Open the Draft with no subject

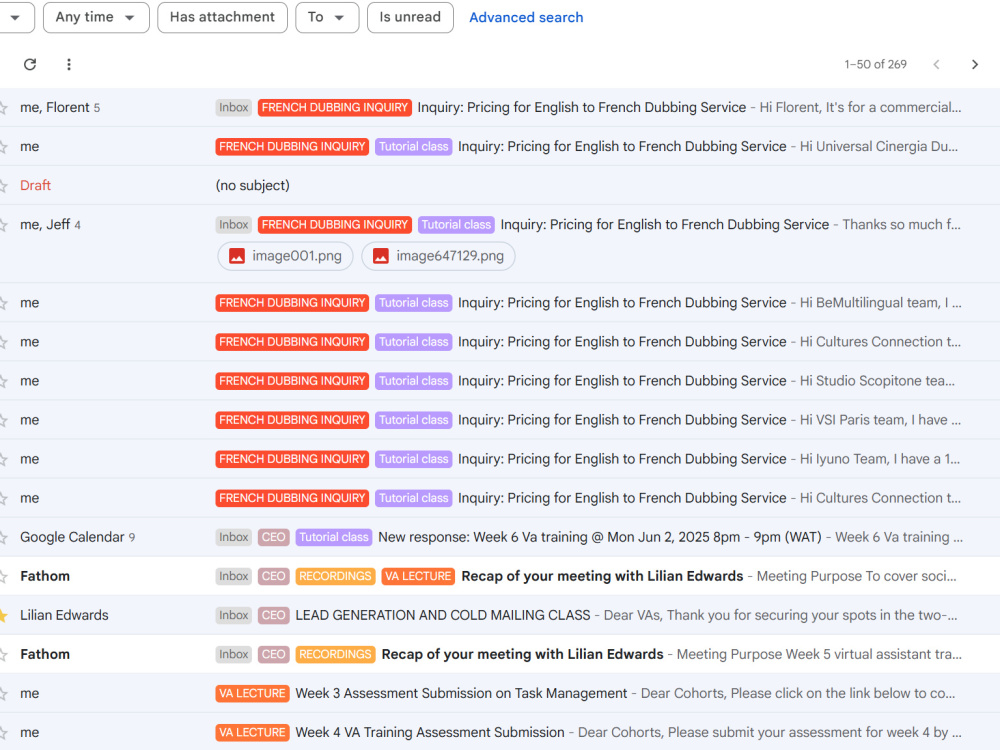[x=500, y=186]
